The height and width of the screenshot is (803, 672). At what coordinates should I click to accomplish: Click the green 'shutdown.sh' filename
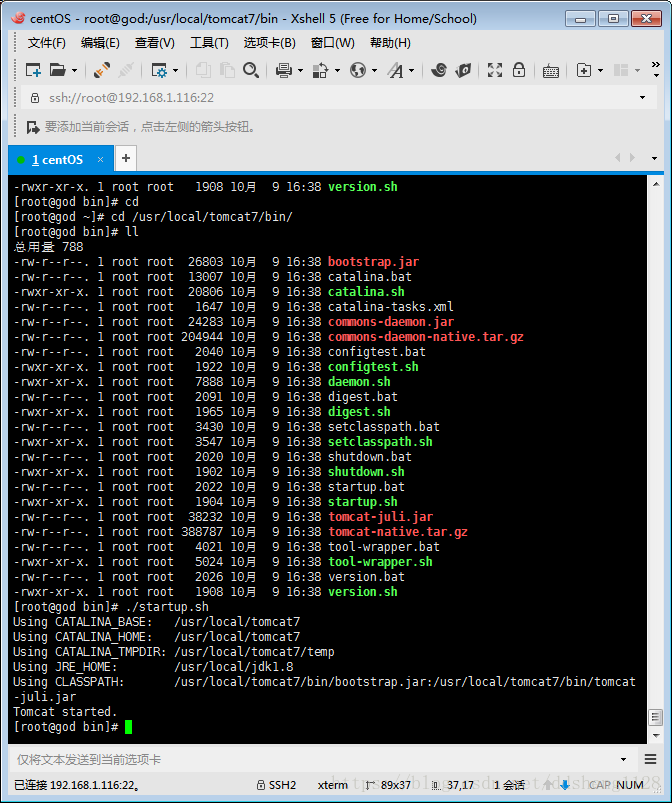coord(366,472)
